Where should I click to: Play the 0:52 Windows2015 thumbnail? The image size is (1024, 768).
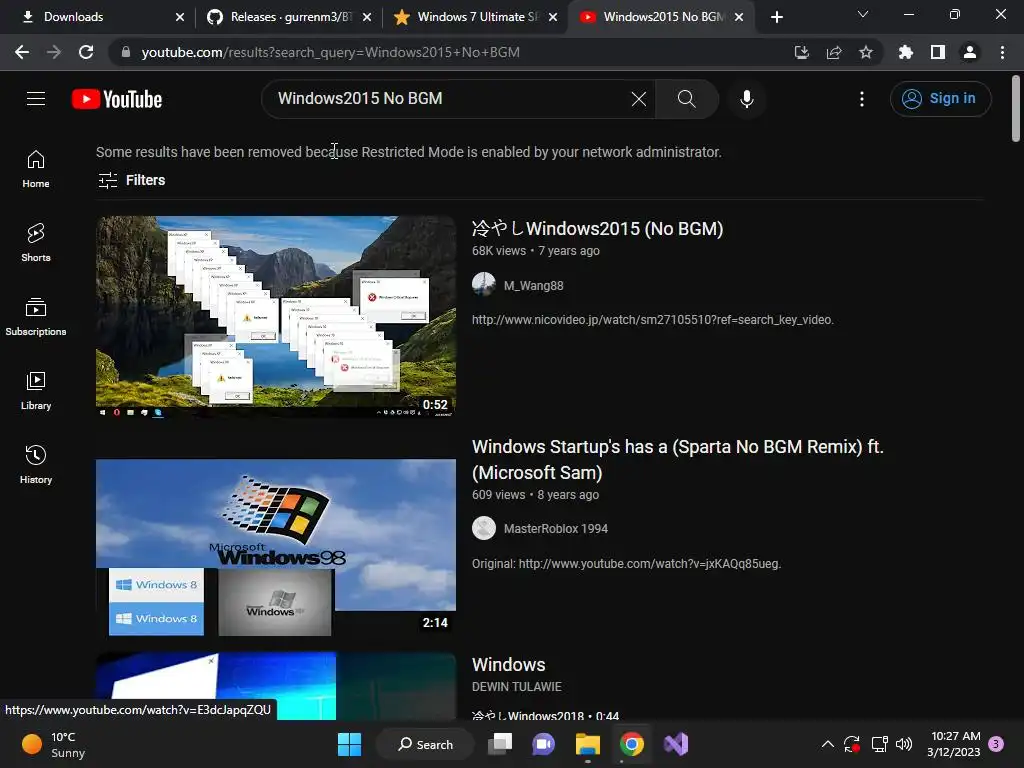tap(276, 317)
